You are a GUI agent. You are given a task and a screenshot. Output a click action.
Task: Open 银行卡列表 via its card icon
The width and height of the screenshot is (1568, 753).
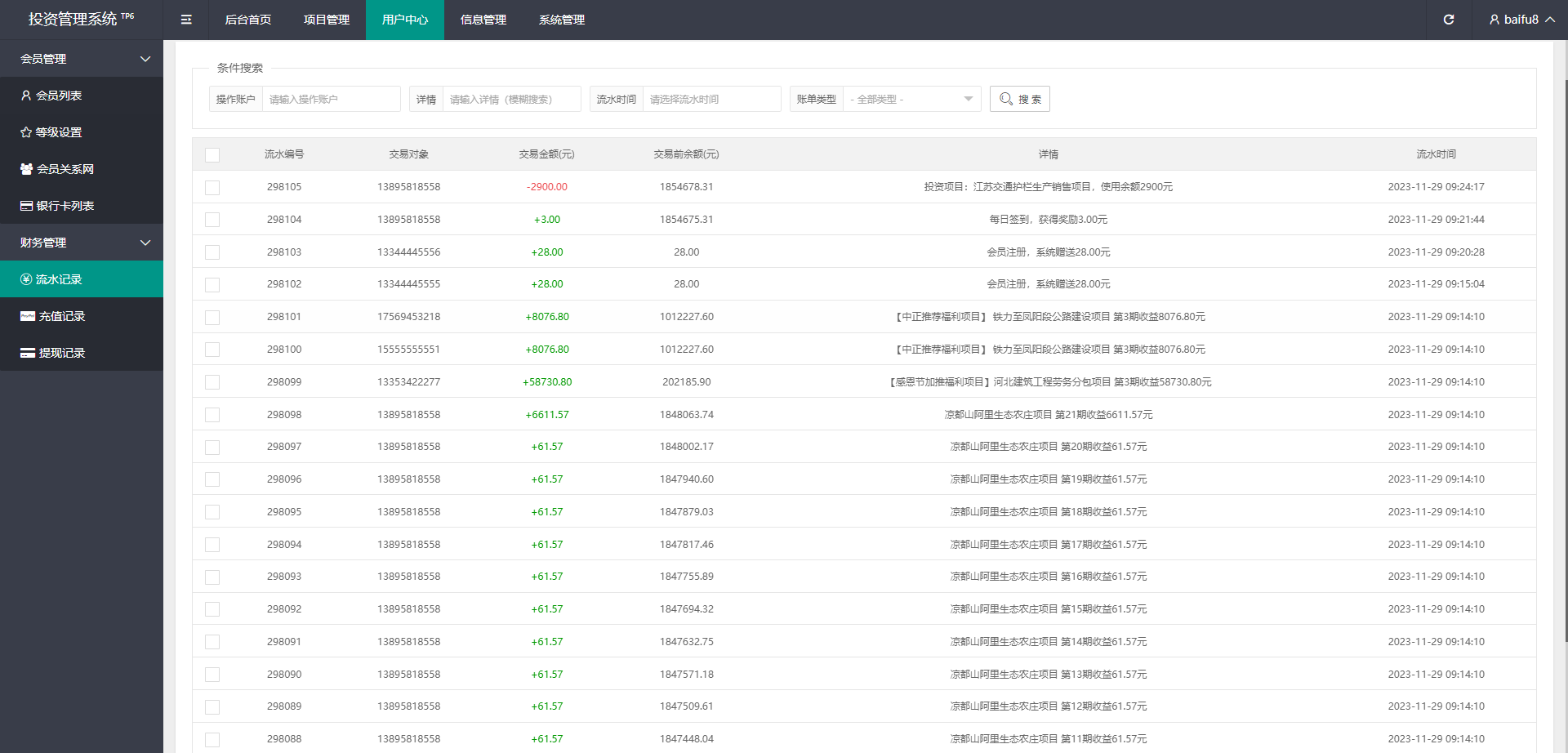click(26, 206)
